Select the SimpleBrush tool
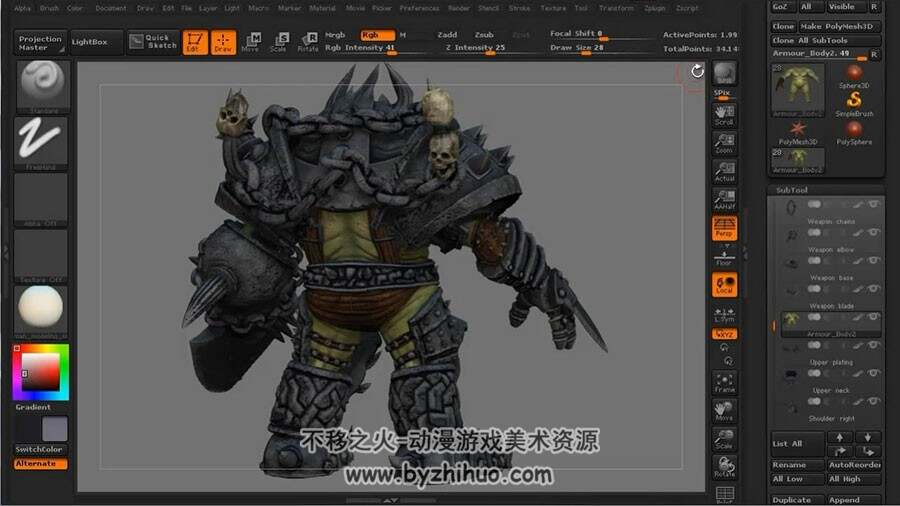The height and width of the screenshot is (506, 900). click(x=854, y=104)
